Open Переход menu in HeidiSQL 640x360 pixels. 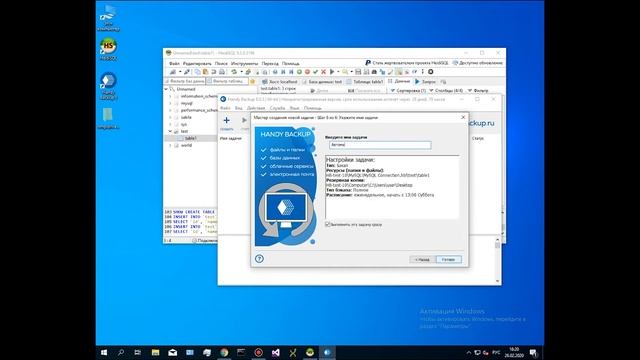(x=270, y=64)
